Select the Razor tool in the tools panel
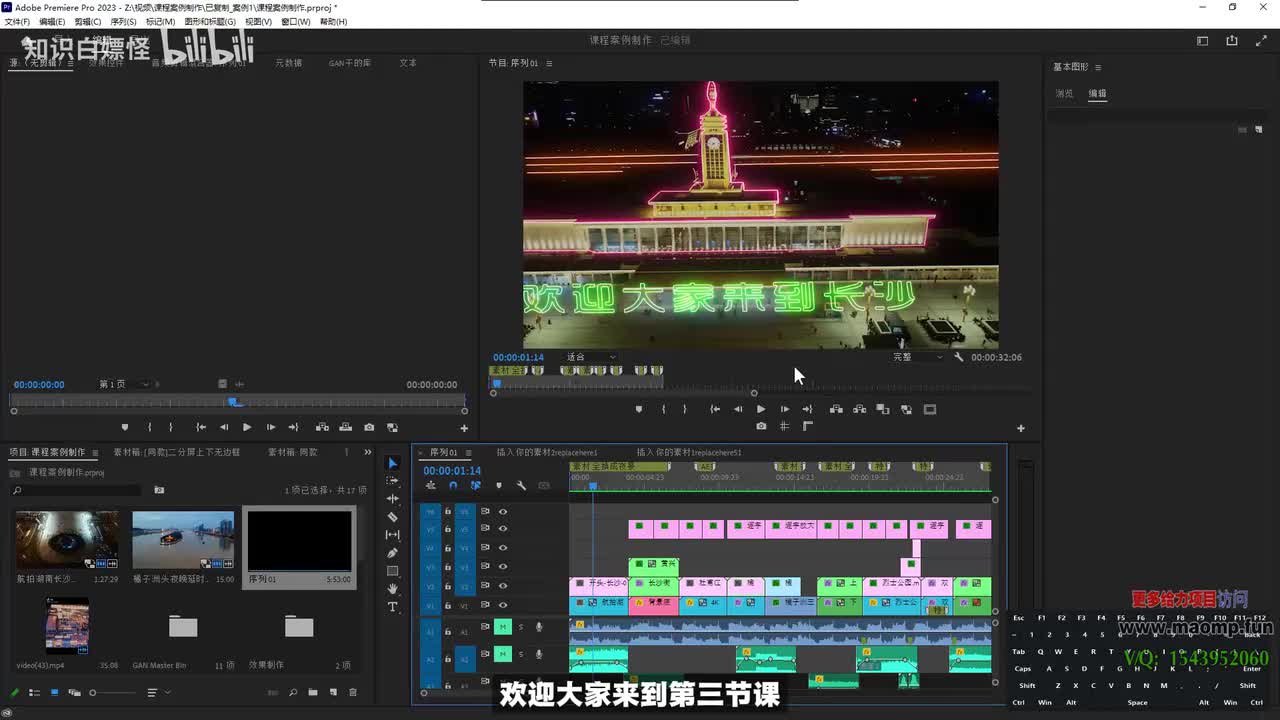 click(392, 517)
